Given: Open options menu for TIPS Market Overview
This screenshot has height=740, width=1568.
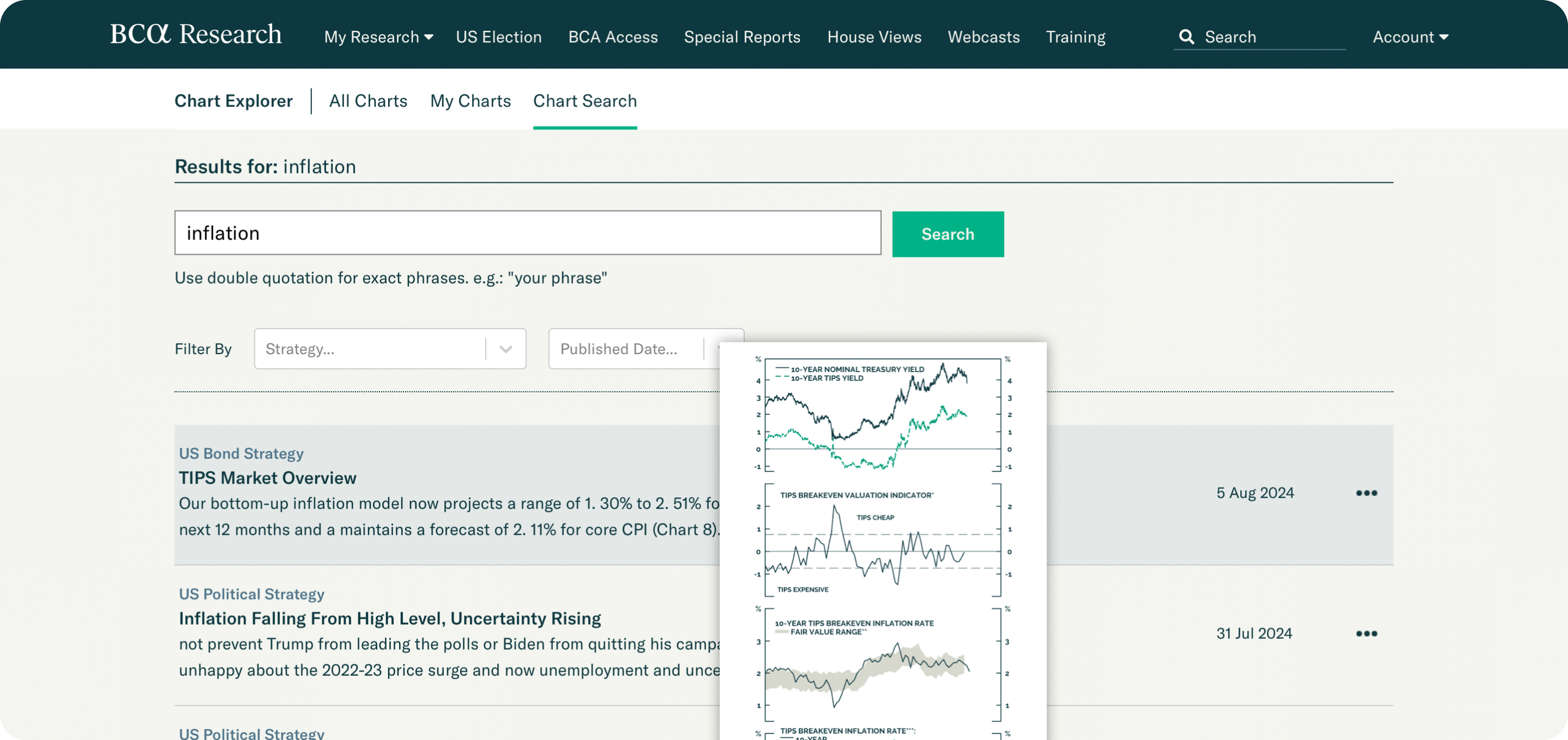Looking at the screenshot, I should pyautogui.click(x=1366, y=493).
